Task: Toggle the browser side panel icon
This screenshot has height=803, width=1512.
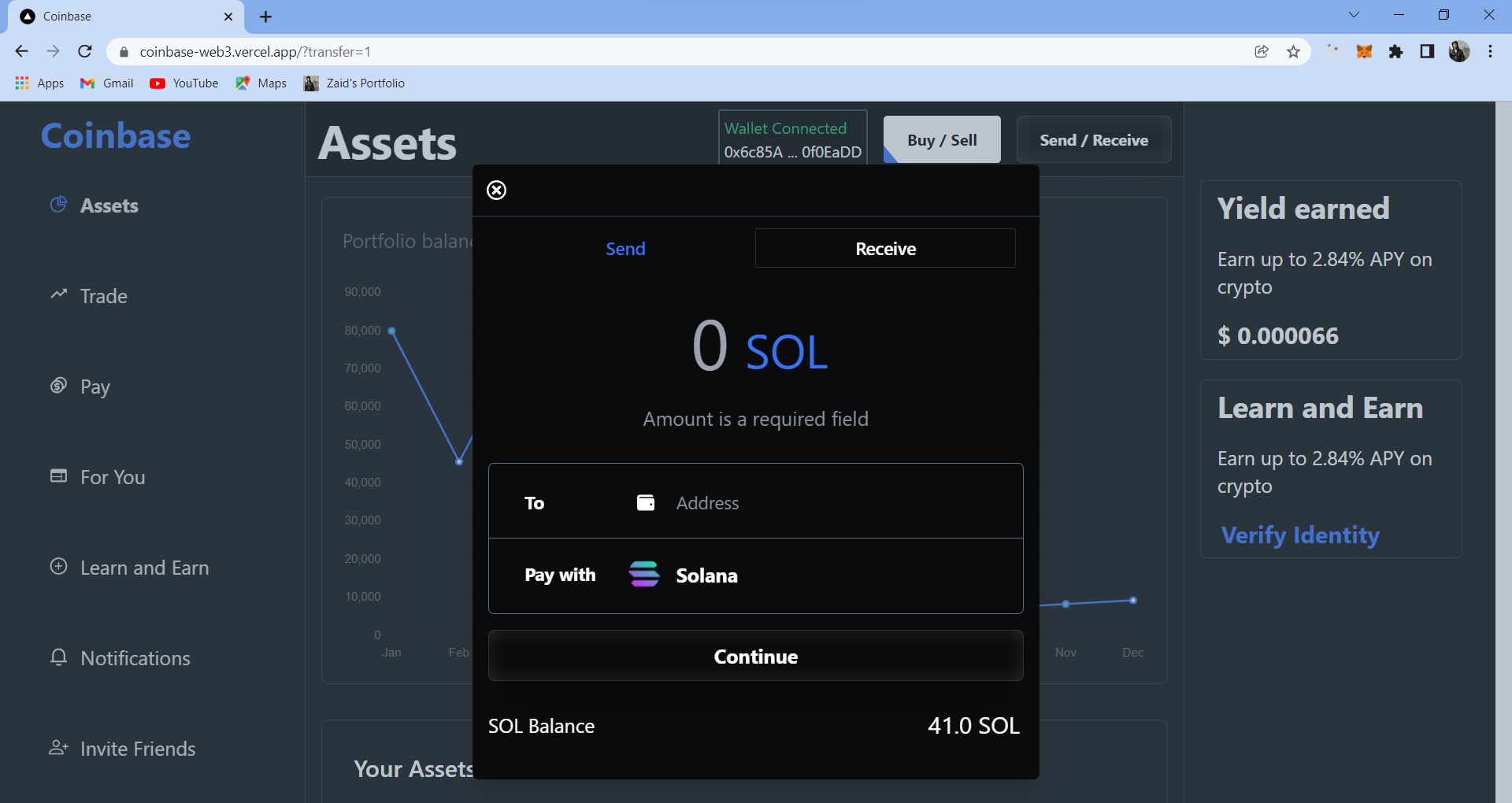Action: point(1427,52)
